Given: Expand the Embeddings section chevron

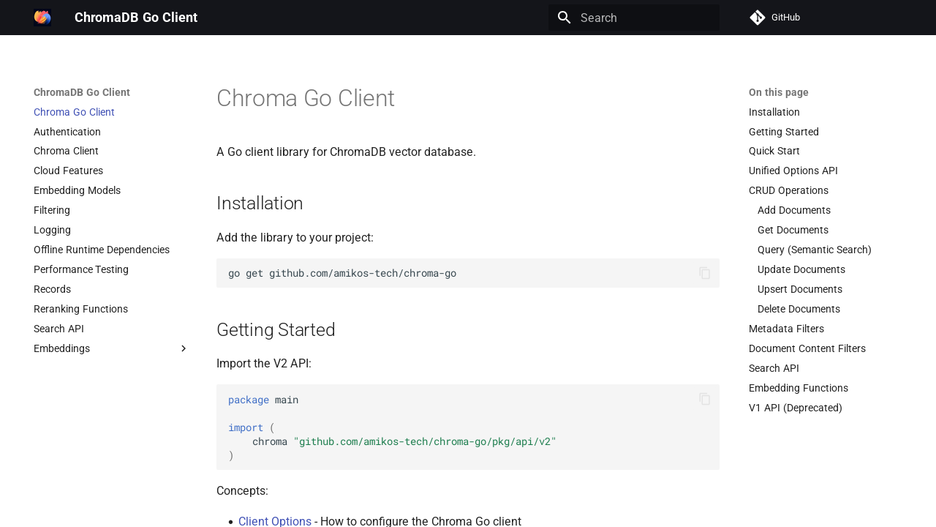Looking at the screenshot, I should tap(183, 349).
